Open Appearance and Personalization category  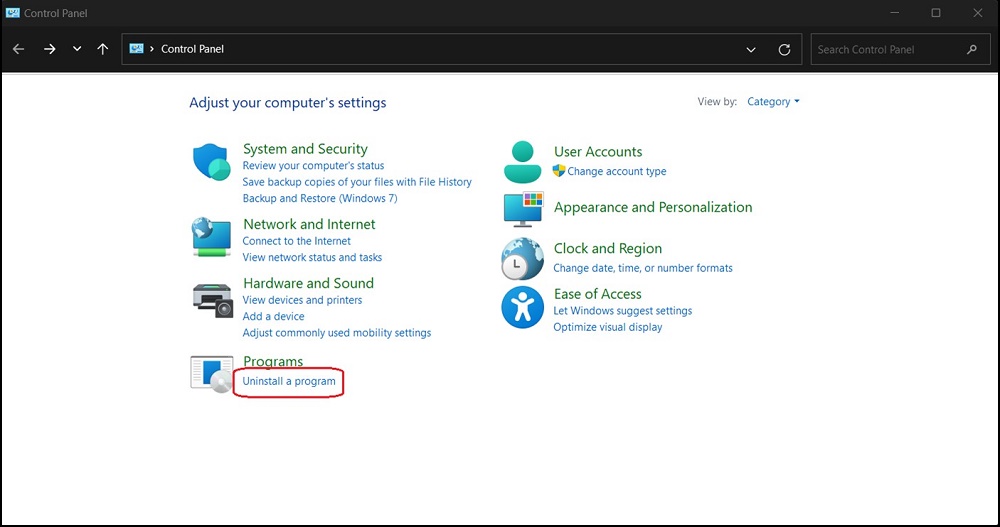point(653,207)
